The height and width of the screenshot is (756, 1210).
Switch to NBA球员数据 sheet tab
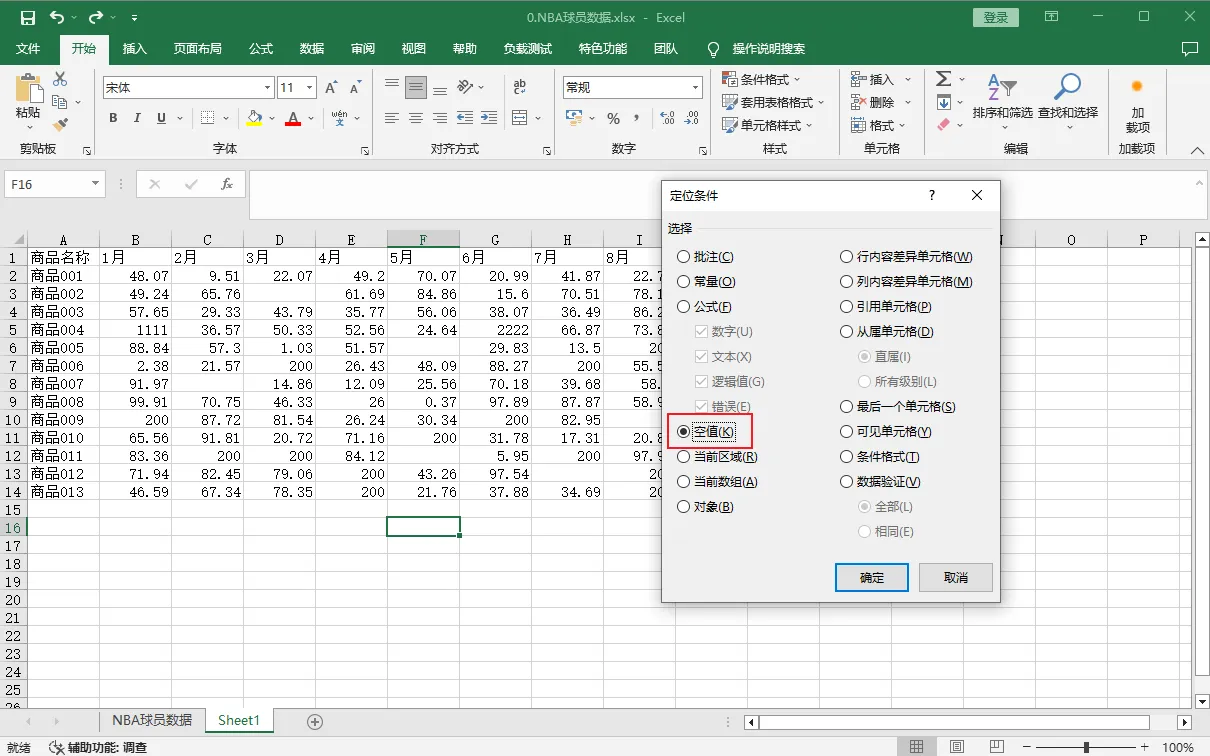152,720
